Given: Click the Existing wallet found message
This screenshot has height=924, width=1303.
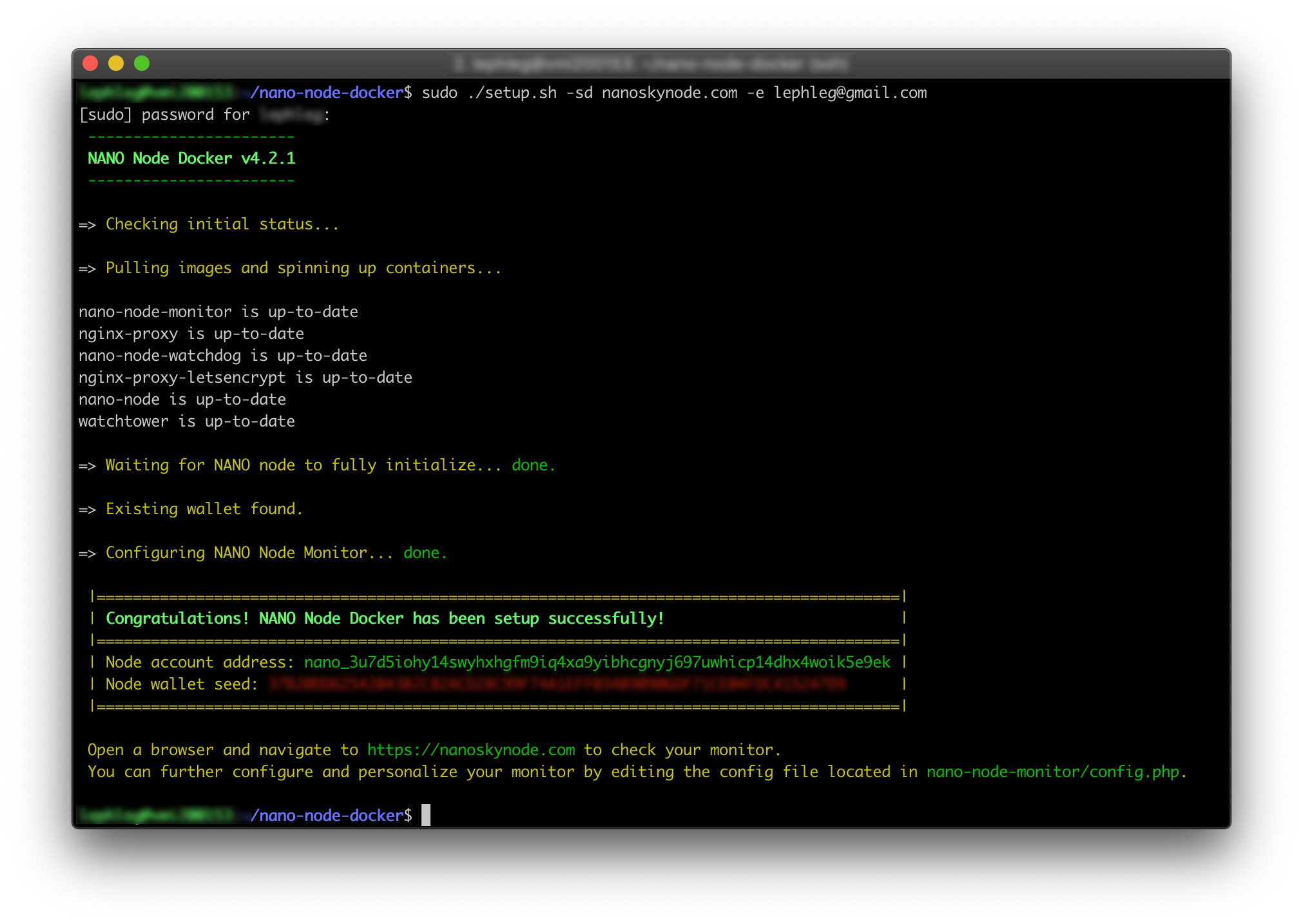Looking at the screenshot, I should point(204,509).
